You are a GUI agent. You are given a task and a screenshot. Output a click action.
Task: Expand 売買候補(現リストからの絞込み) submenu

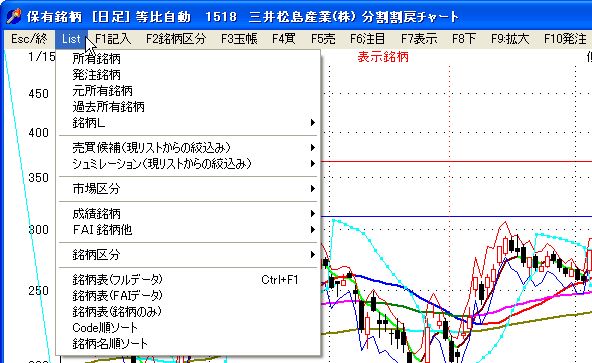pyautogui.click(x=188, y=147)
